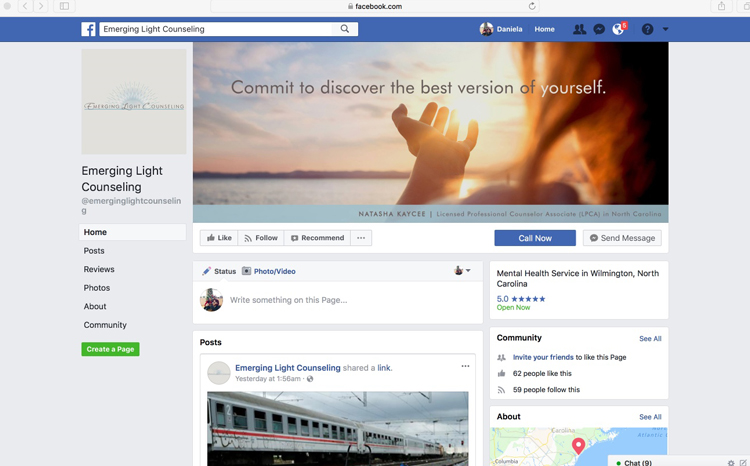Open the cover photo with hand
The image size is (750, 466).
pyautogui.click(x=430, y=132)
